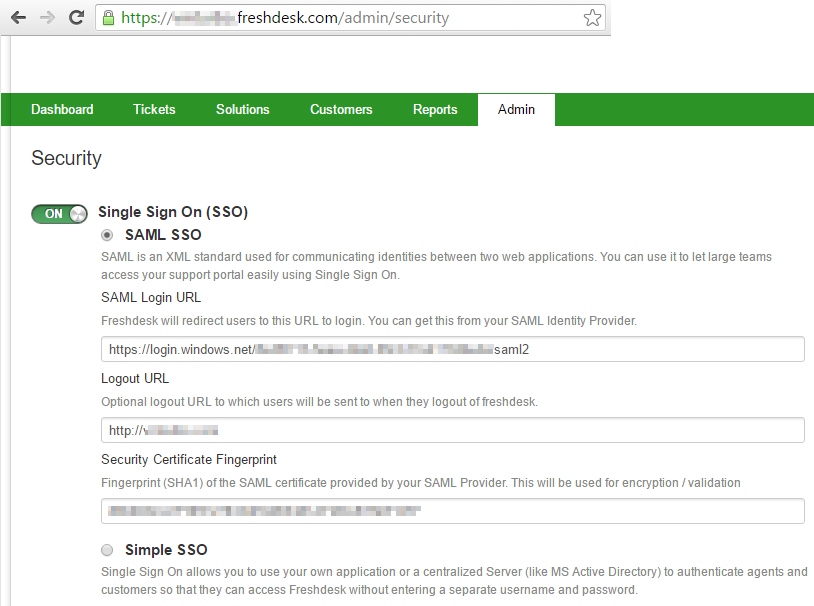Click the SAML Login URL input field
The height and width of the screenshot is (606, 814).
pyautogui.click(x=453, y=349)
